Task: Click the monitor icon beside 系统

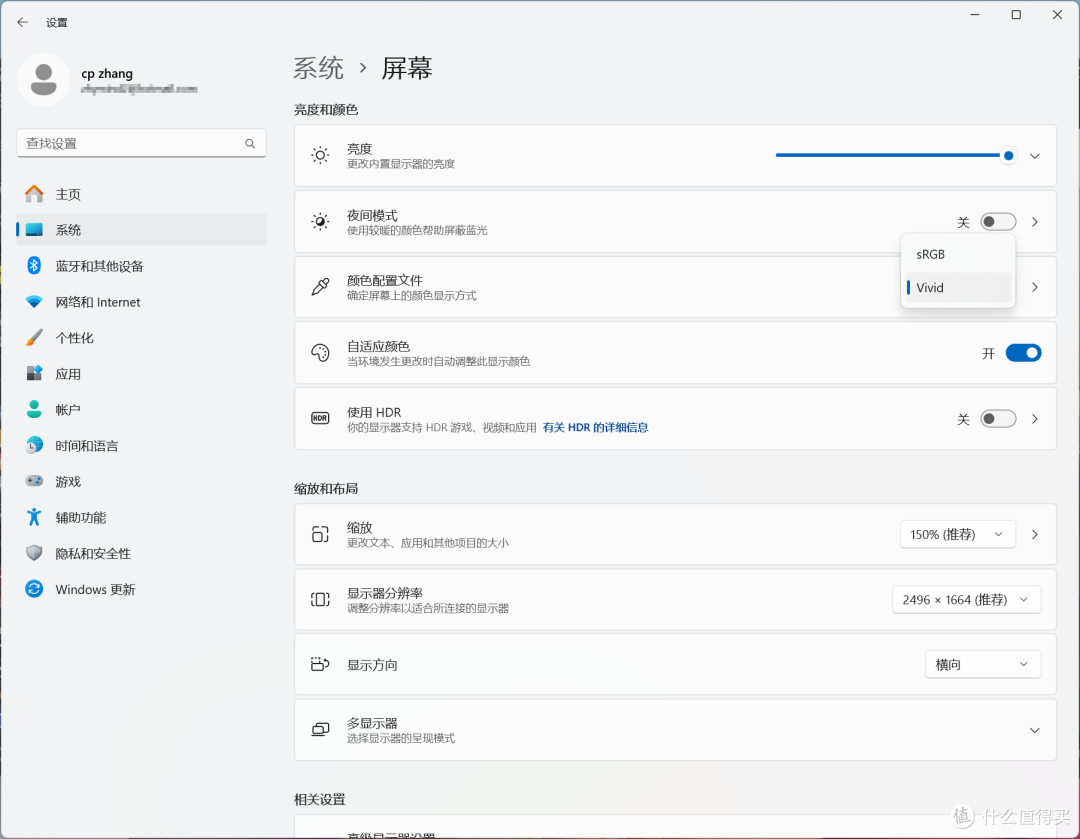Action: pos(34,230)
